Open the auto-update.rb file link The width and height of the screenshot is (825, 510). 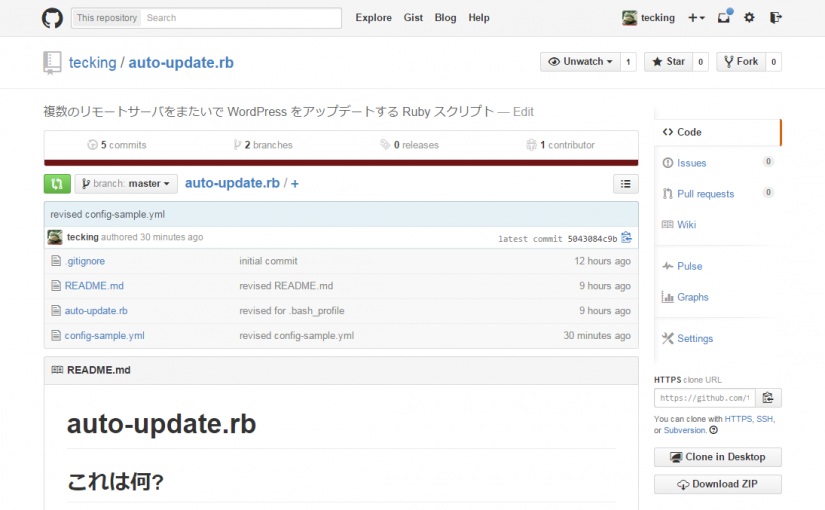coord(96,311)
